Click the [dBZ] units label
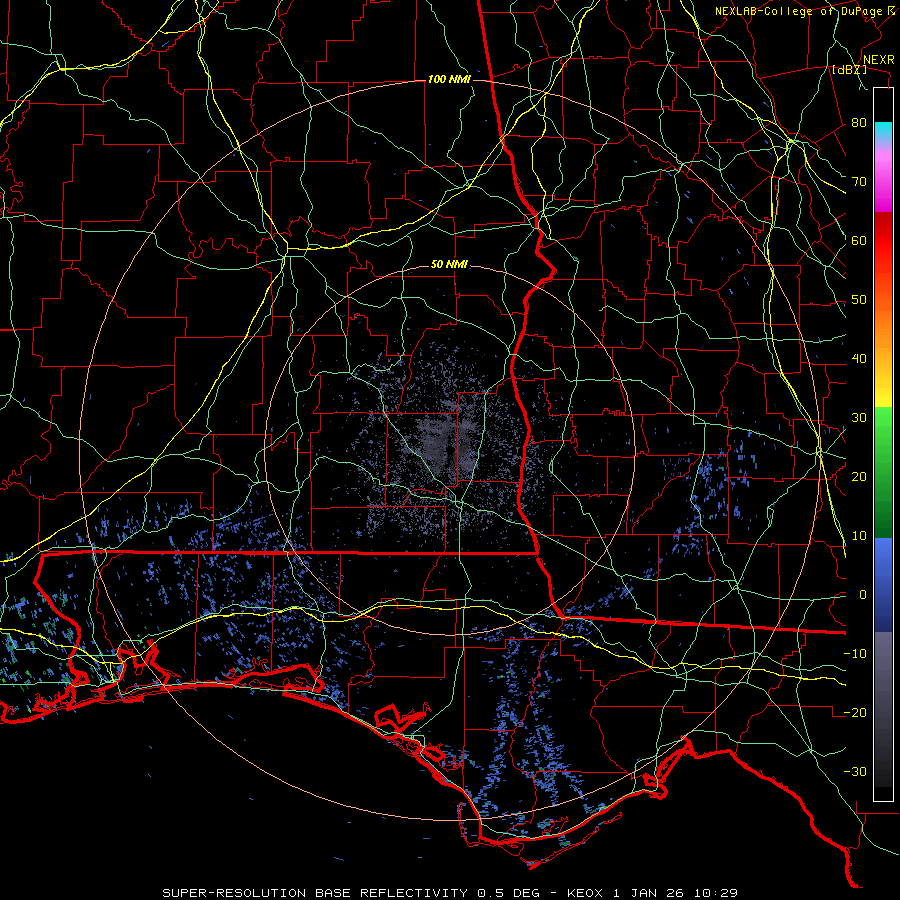 pos(849,69)
